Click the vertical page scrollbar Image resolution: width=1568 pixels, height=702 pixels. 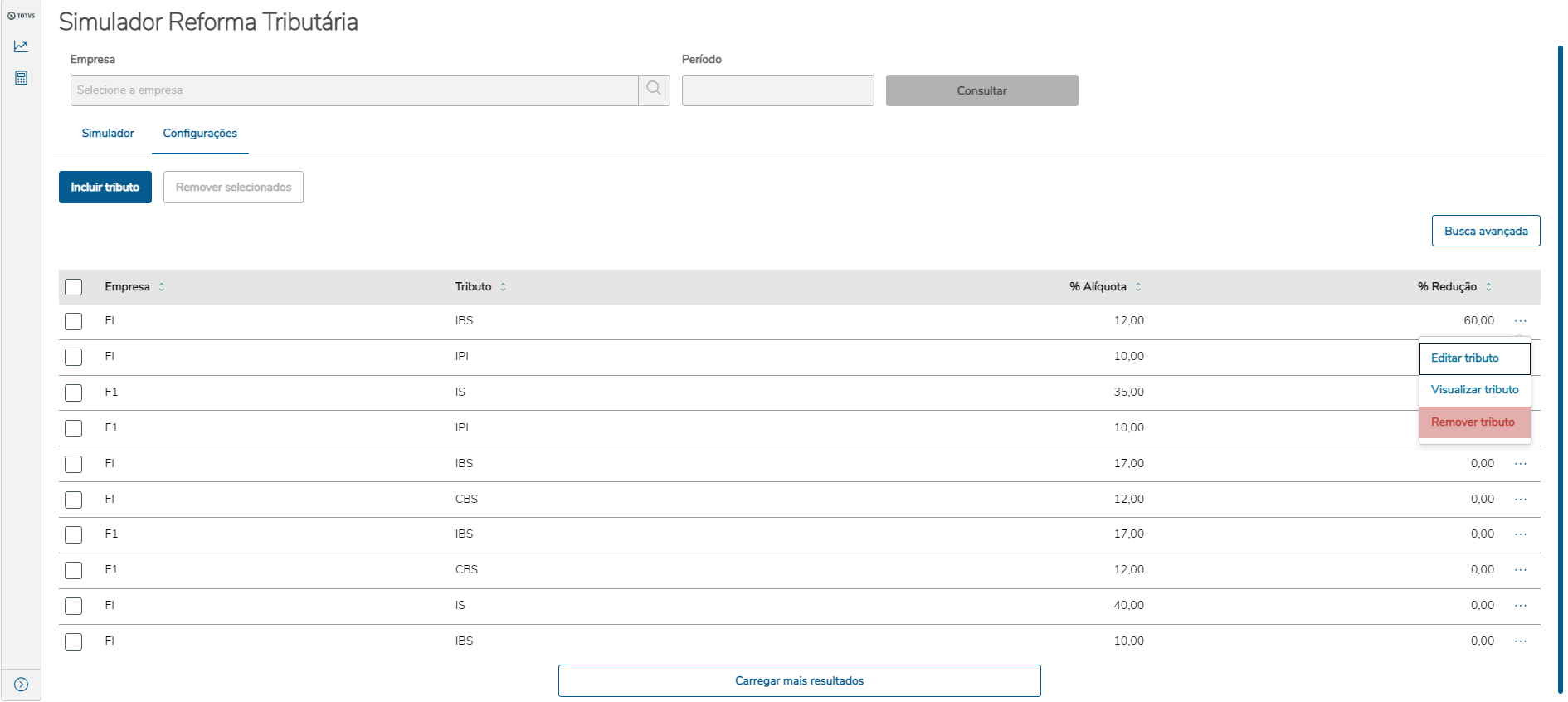(x=1560, y=365)
